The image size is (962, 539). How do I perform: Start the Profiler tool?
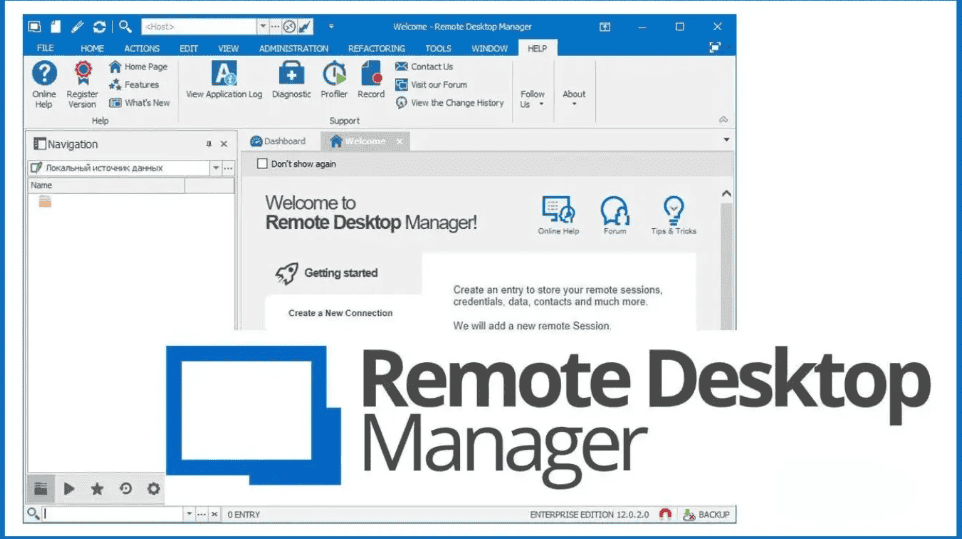click(x=334, y=80)
